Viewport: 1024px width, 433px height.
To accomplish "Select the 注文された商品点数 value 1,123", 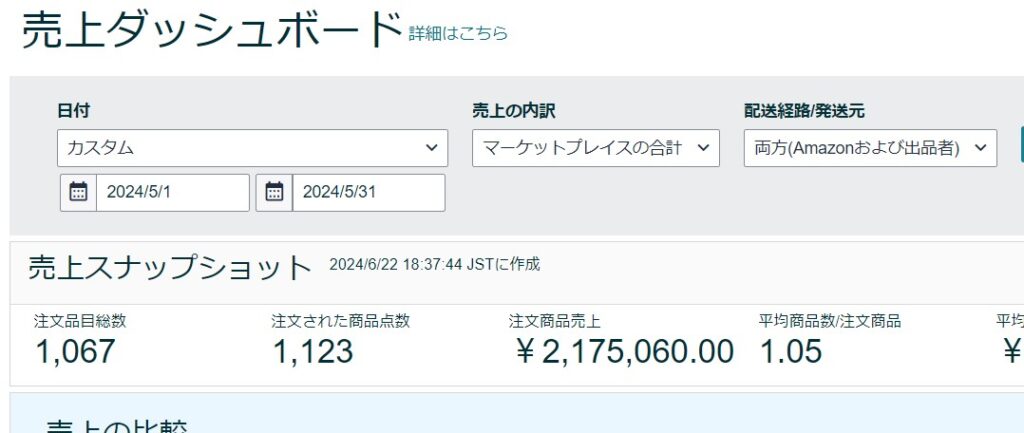I will coord(312,351).
